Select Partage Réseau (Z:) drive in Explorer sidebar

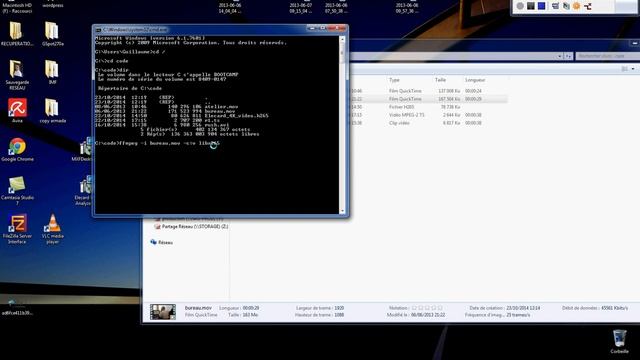[191, 227]
